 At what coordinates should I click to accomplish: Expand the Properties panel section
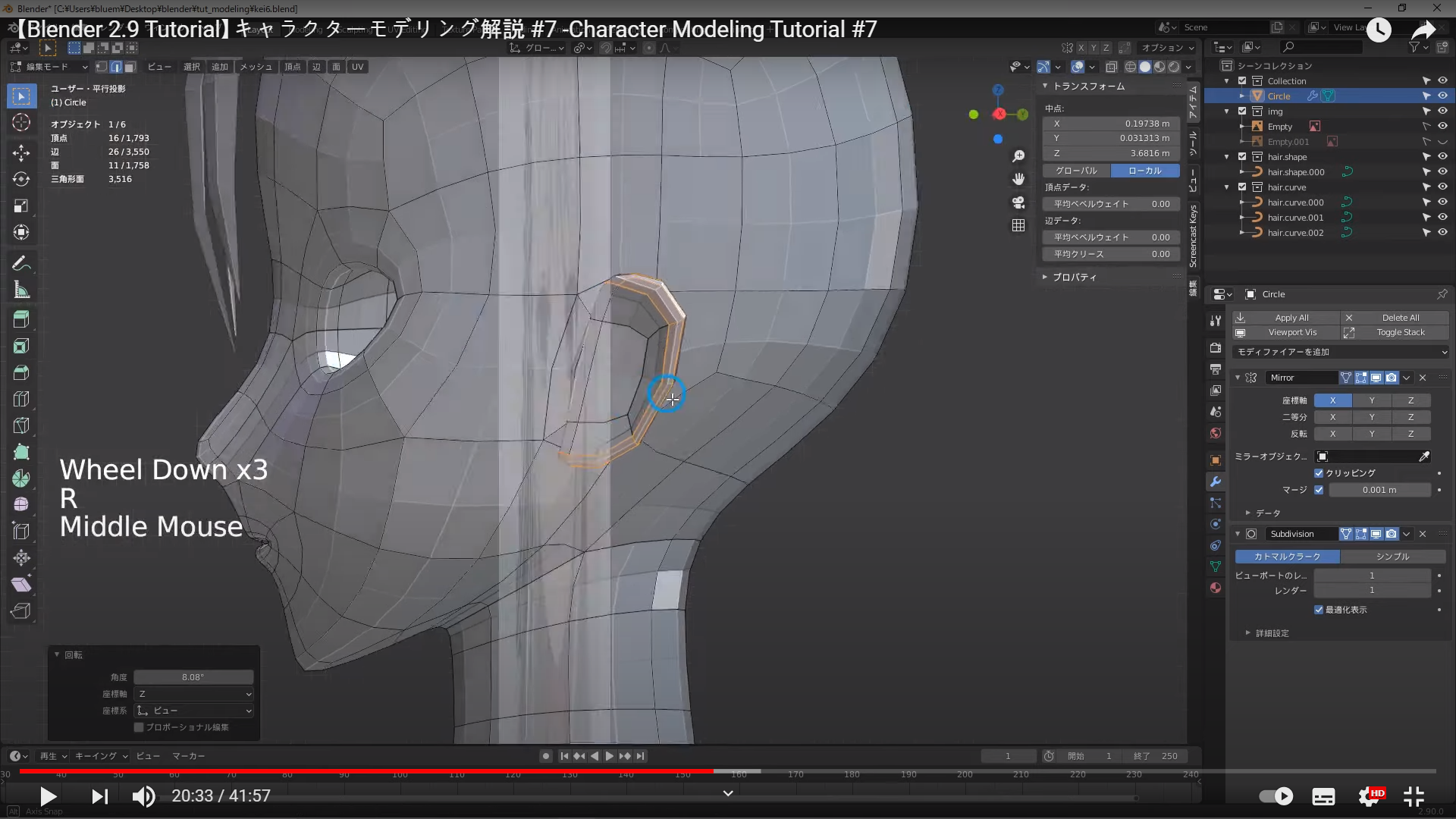click(x=1073, y=278)
